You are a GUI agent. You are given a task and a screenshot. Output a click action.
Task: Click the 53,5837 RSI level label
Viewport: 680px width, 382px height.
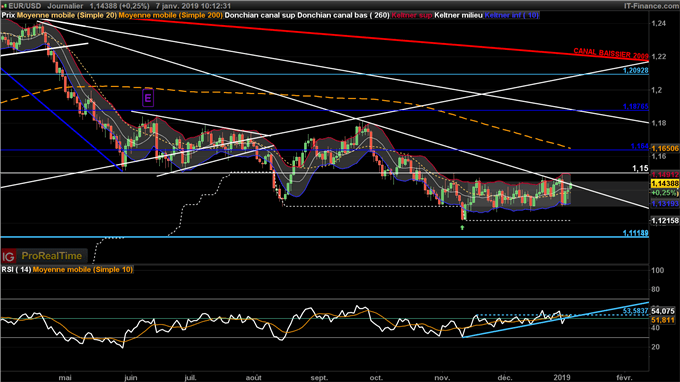click(x=636, y=311)
